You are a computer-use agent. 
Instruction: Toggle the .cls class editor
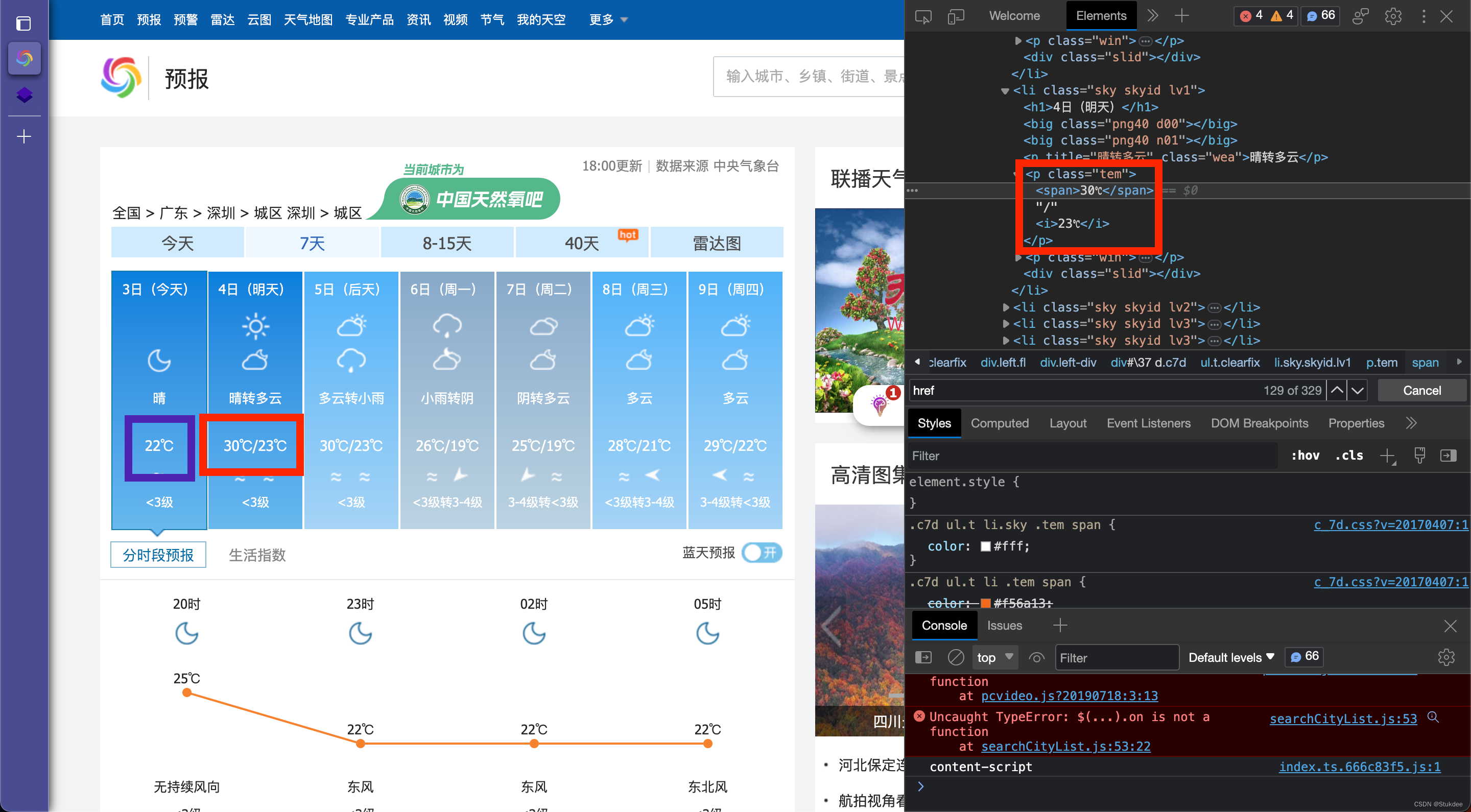pyautogui.click(x=1349, y=457)
